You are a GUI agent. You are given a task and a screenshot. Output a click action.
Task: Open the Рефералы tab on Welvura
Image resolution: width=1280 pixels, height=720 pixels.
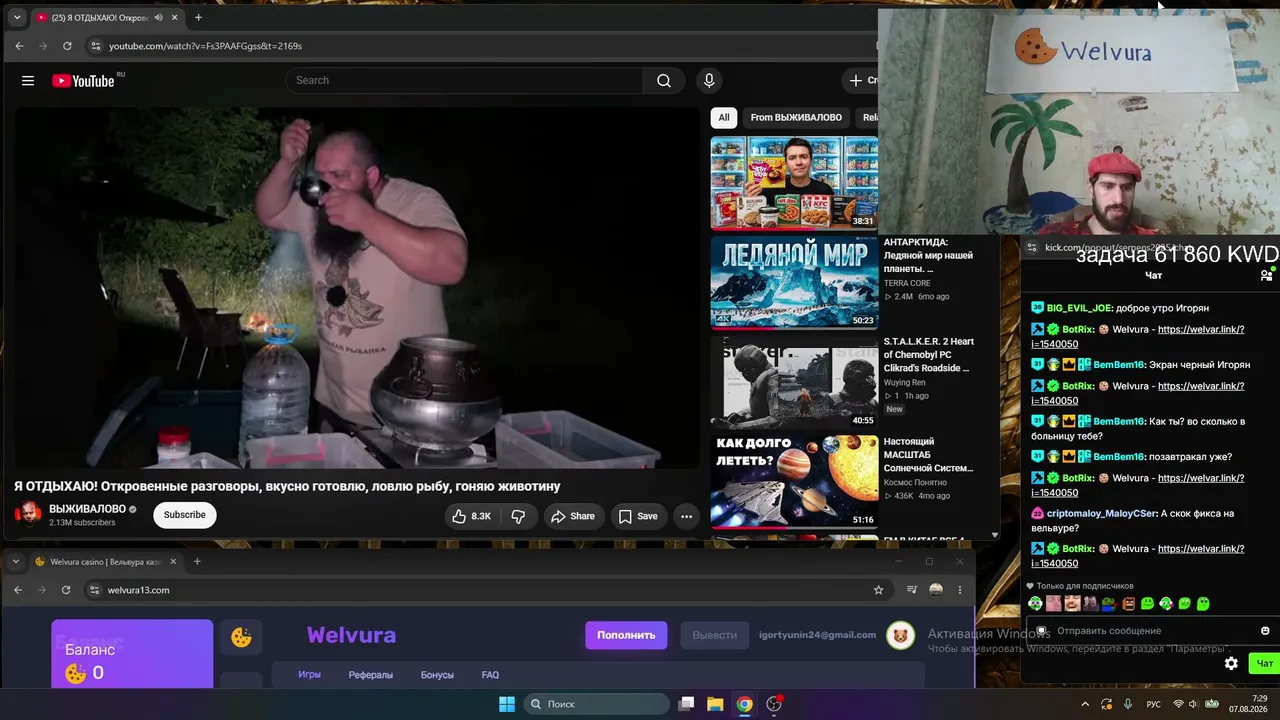pos(371,675)
